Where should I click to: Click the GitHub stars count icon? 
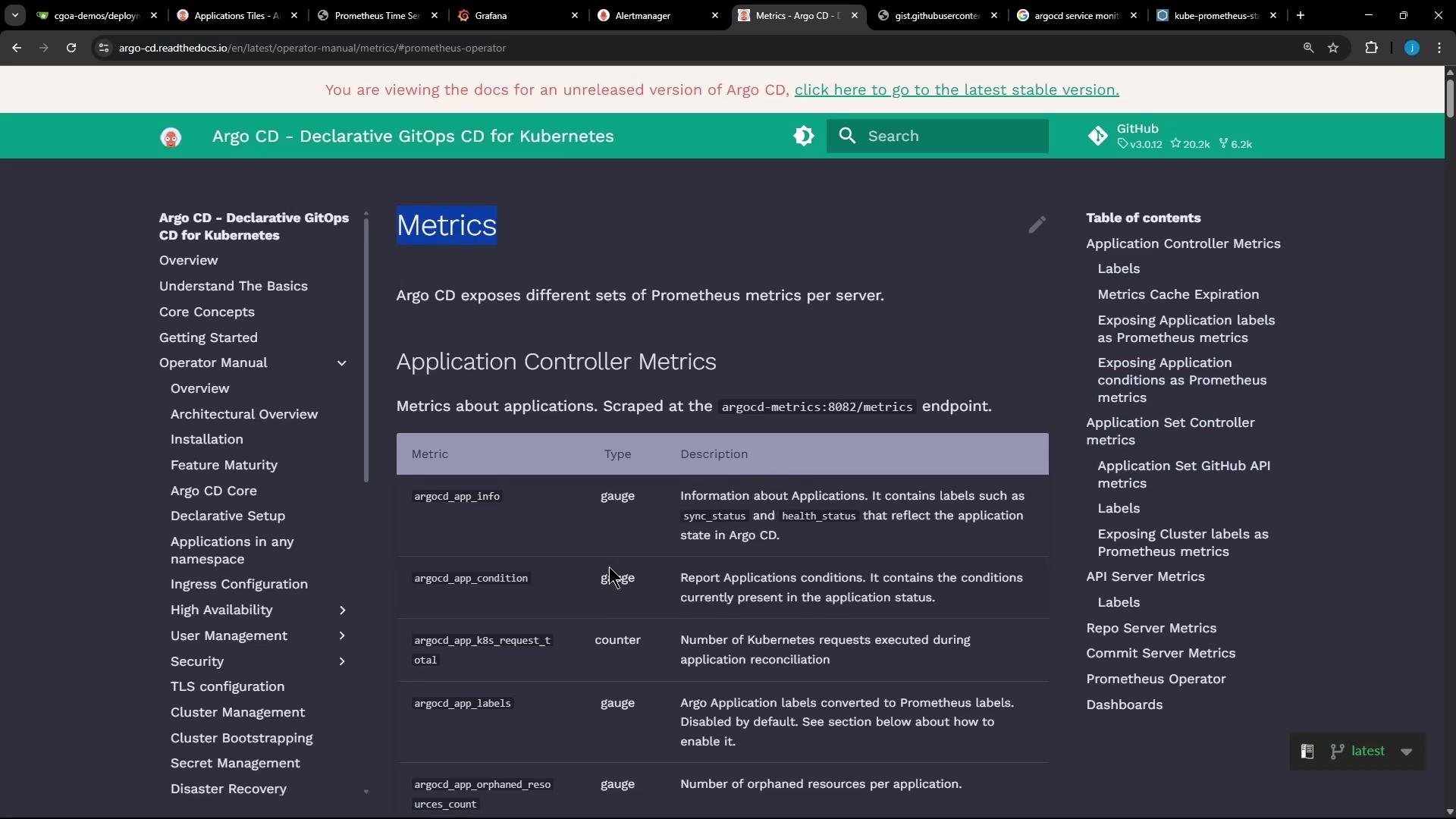(1175, 143)
